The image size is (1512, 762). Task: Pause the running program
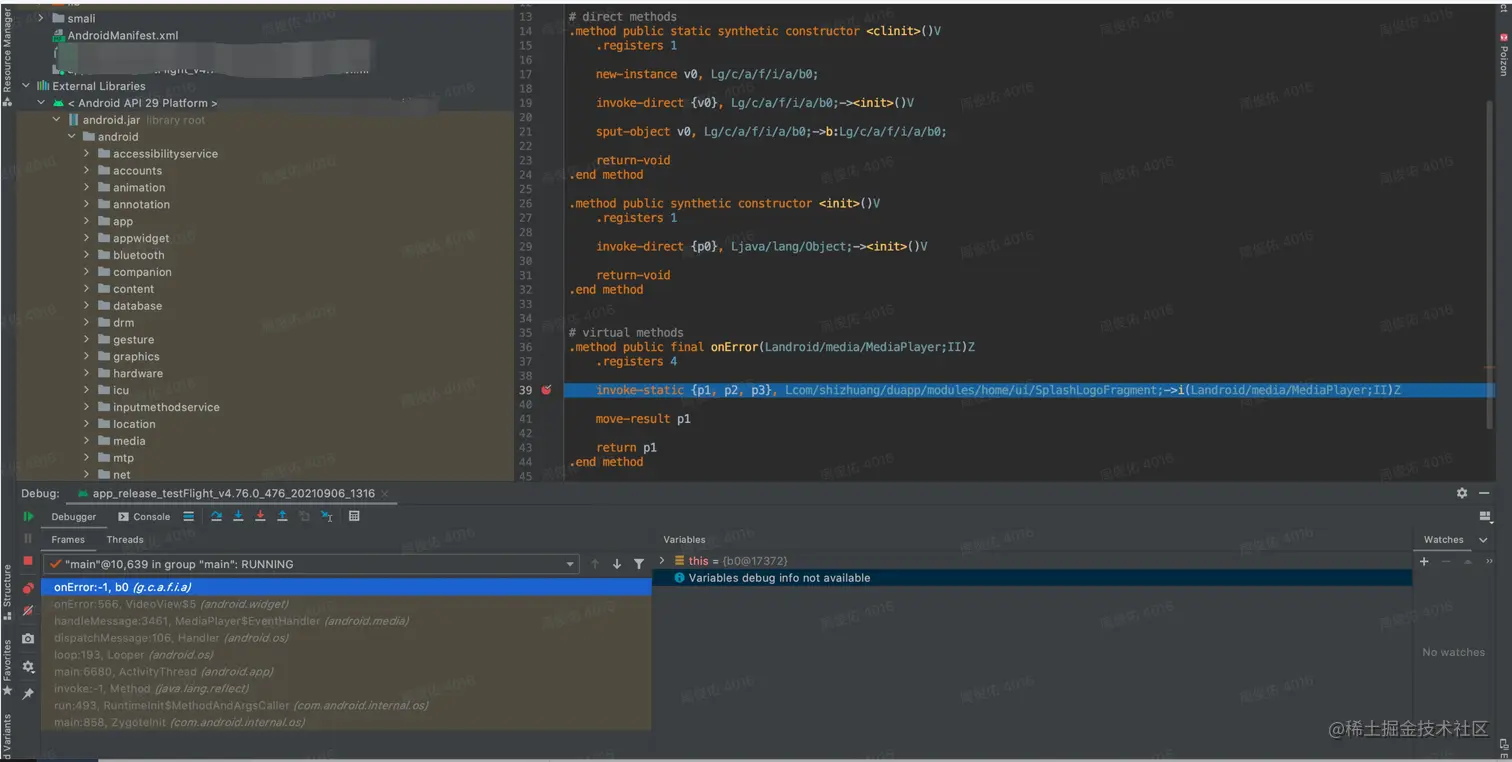(28, 539)
